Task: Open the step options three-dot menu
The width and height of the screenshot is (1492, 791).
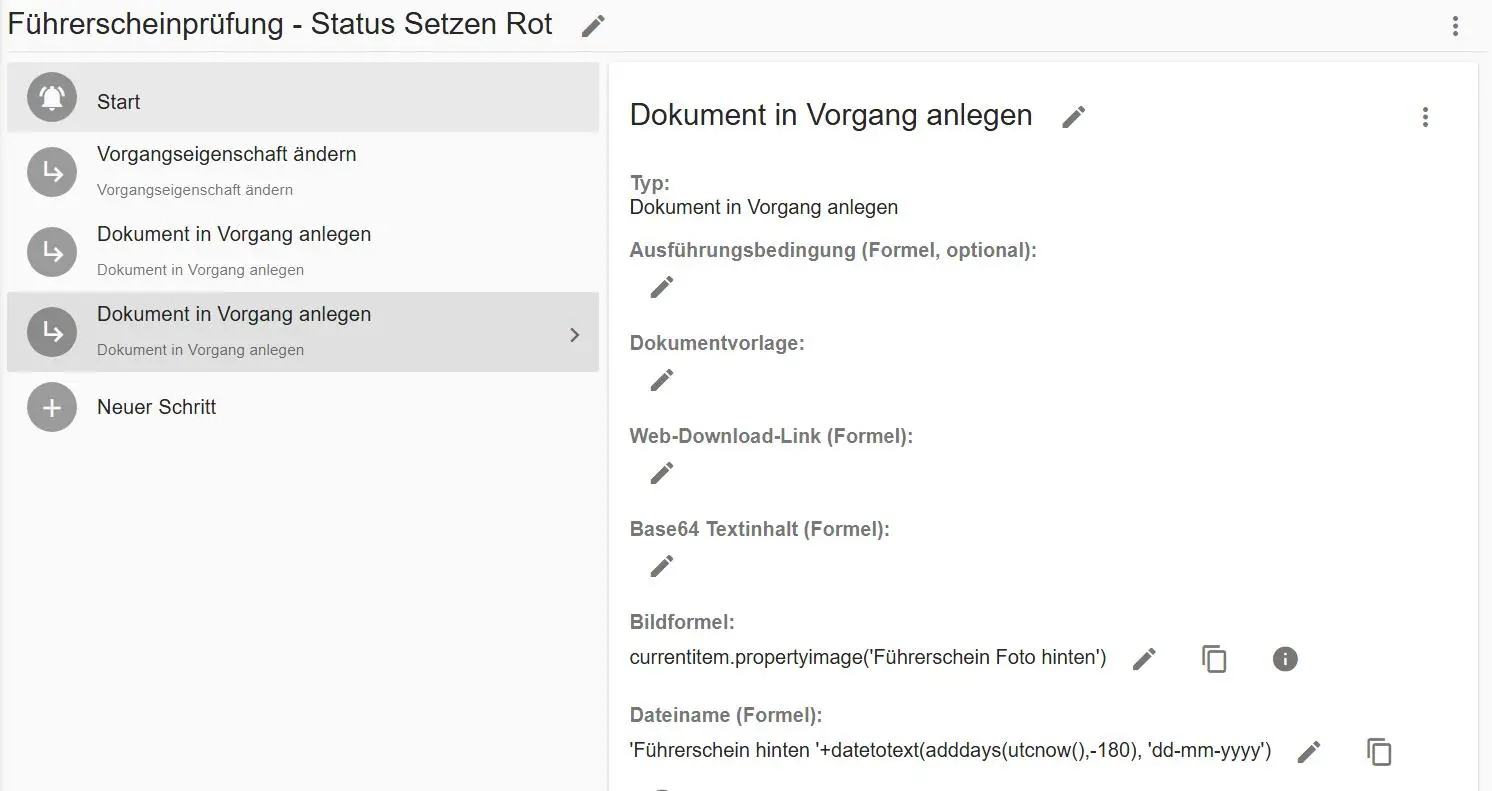Action: coord(1425,117)
